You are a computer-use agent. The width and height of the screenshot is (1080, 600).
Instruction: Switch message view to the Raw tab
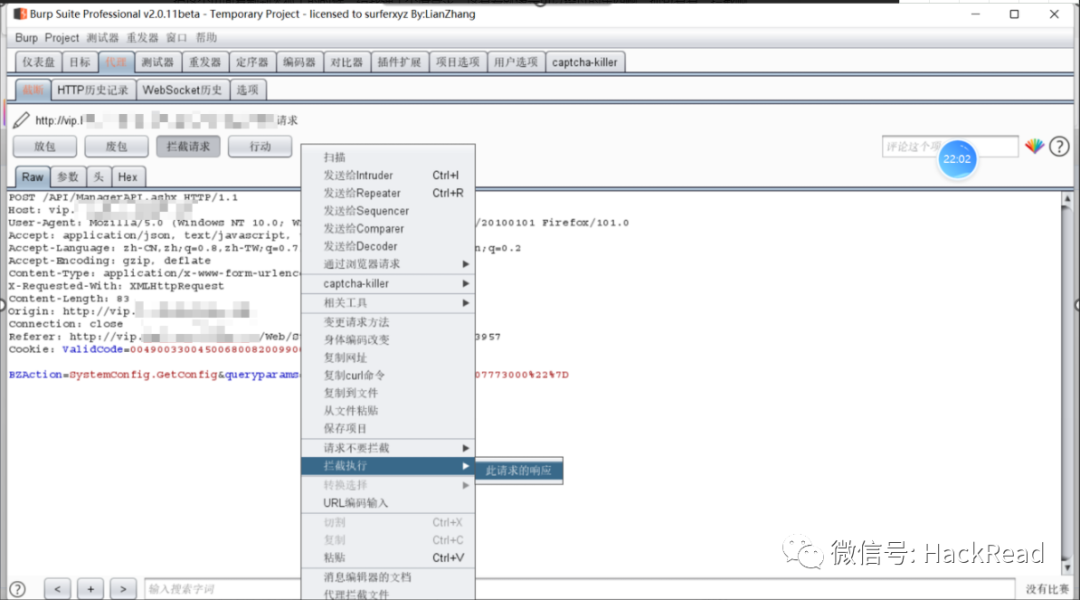click(32, 177)
